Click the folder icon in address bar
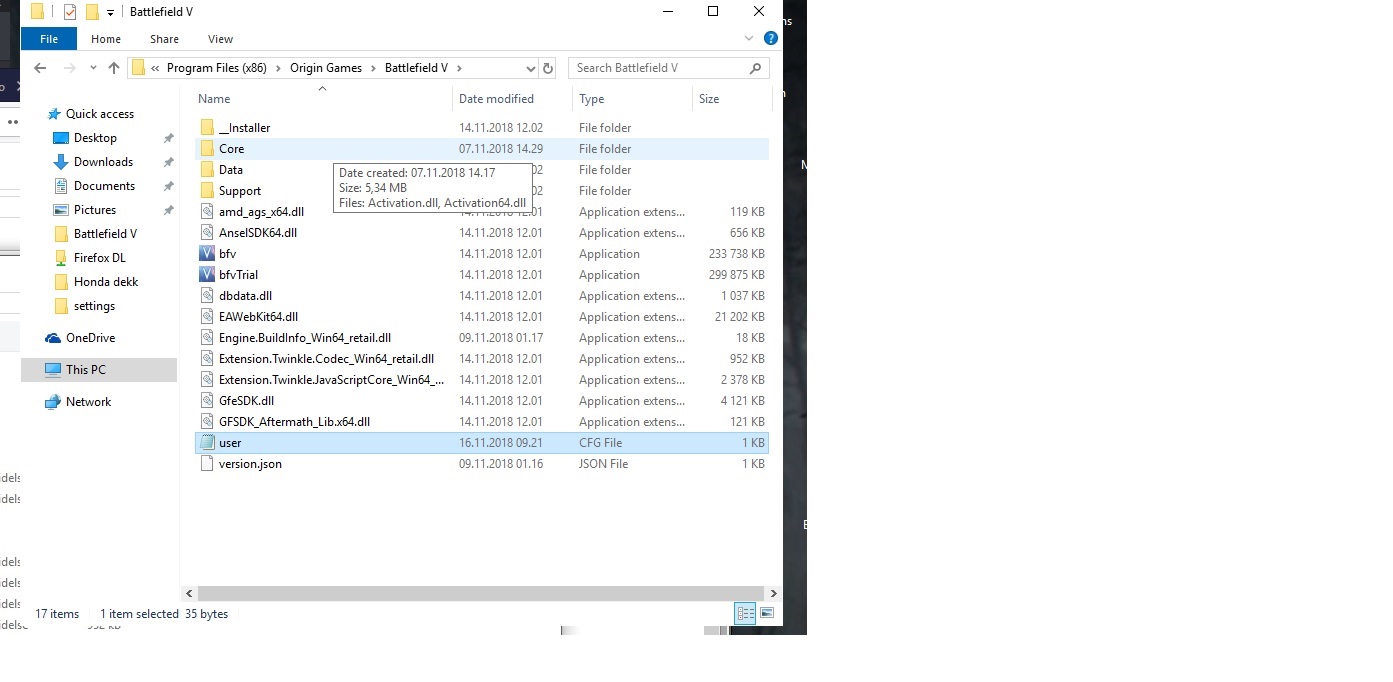Image resolution: width=1393 pixels, height=682 pixels. coord(139,68)
